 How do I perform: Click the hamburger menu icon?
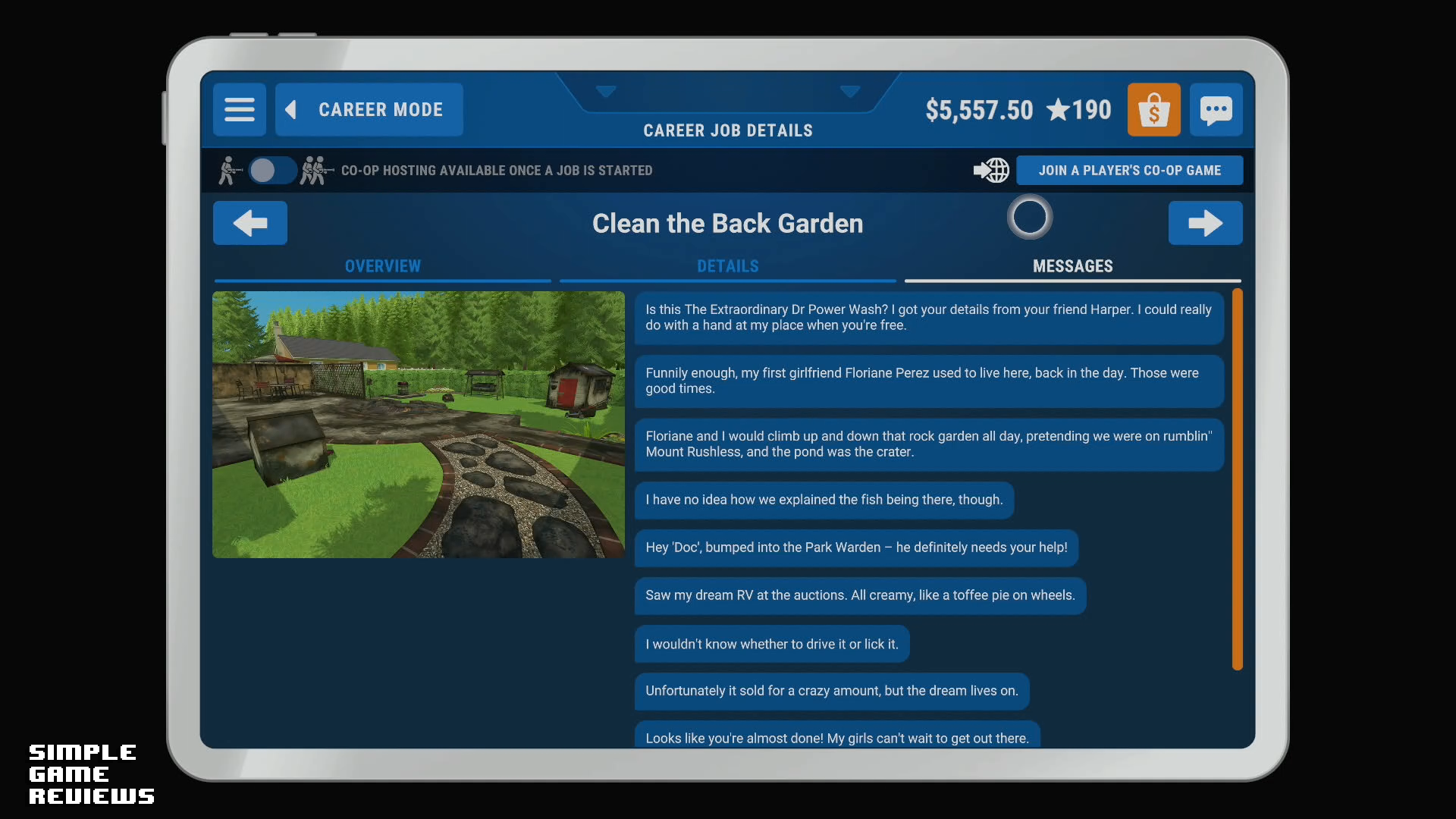(239, 109)
